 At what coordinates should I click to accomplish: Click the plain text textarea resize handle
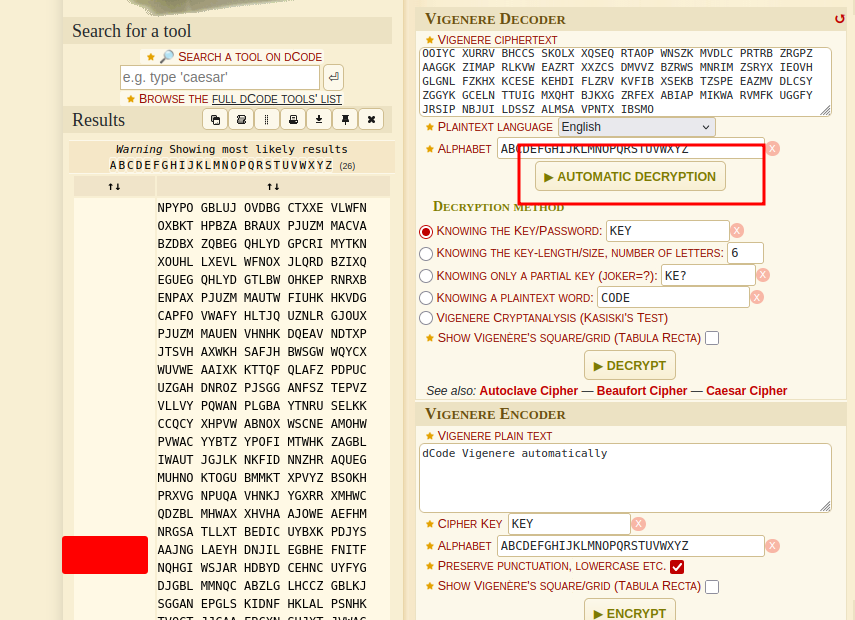pyautogui.click(x=825, y=506)
